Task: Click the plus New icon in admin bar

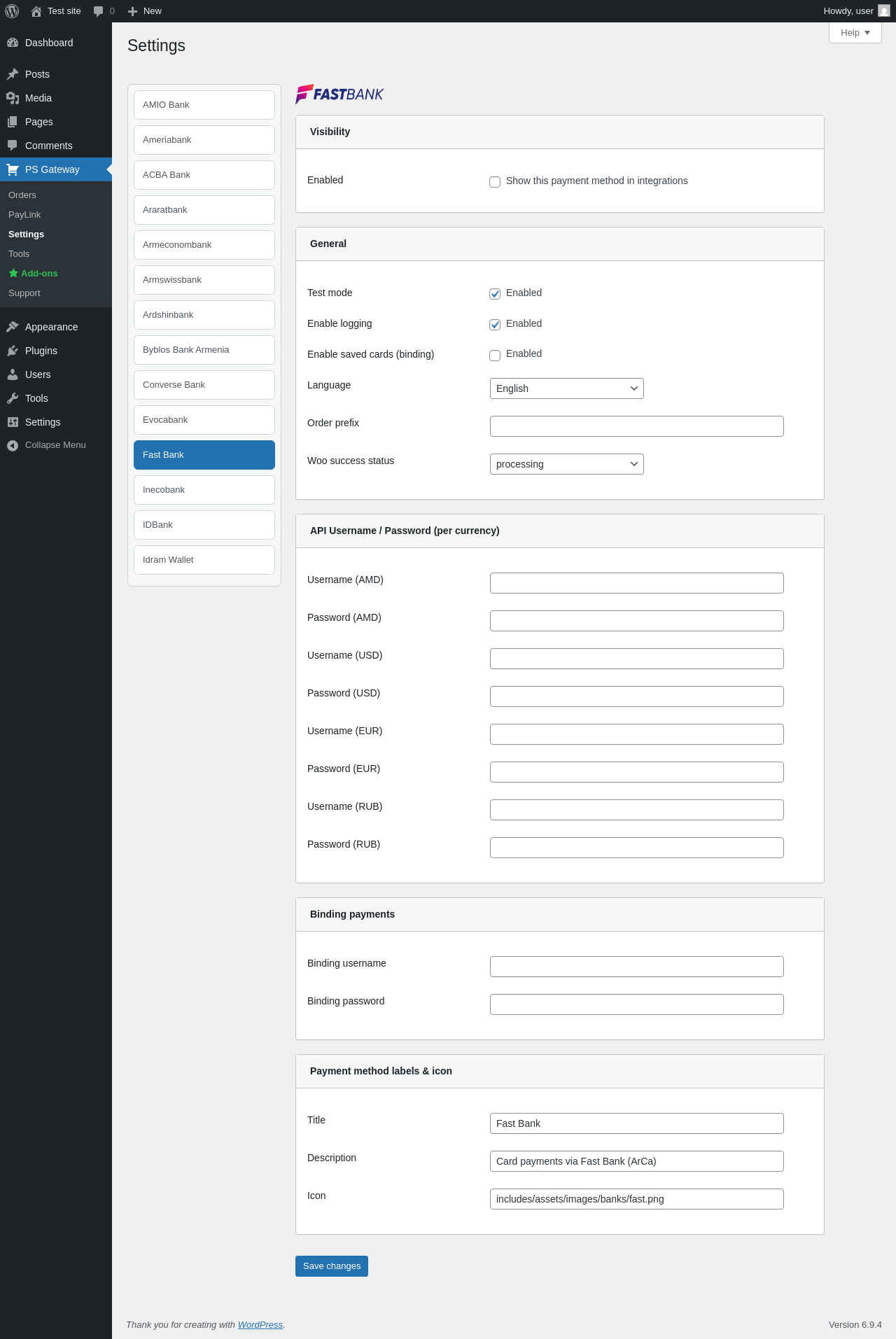Action: (x=132, y=11)
